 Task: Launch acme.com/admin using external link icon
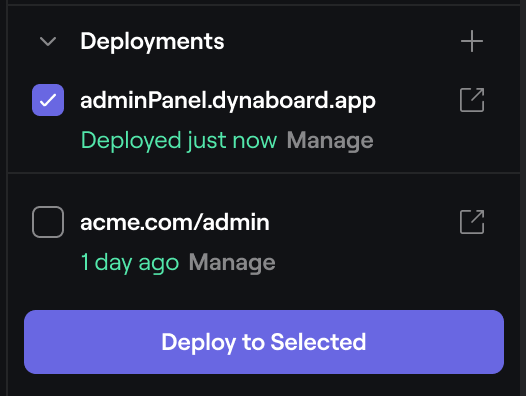point(472,222)
